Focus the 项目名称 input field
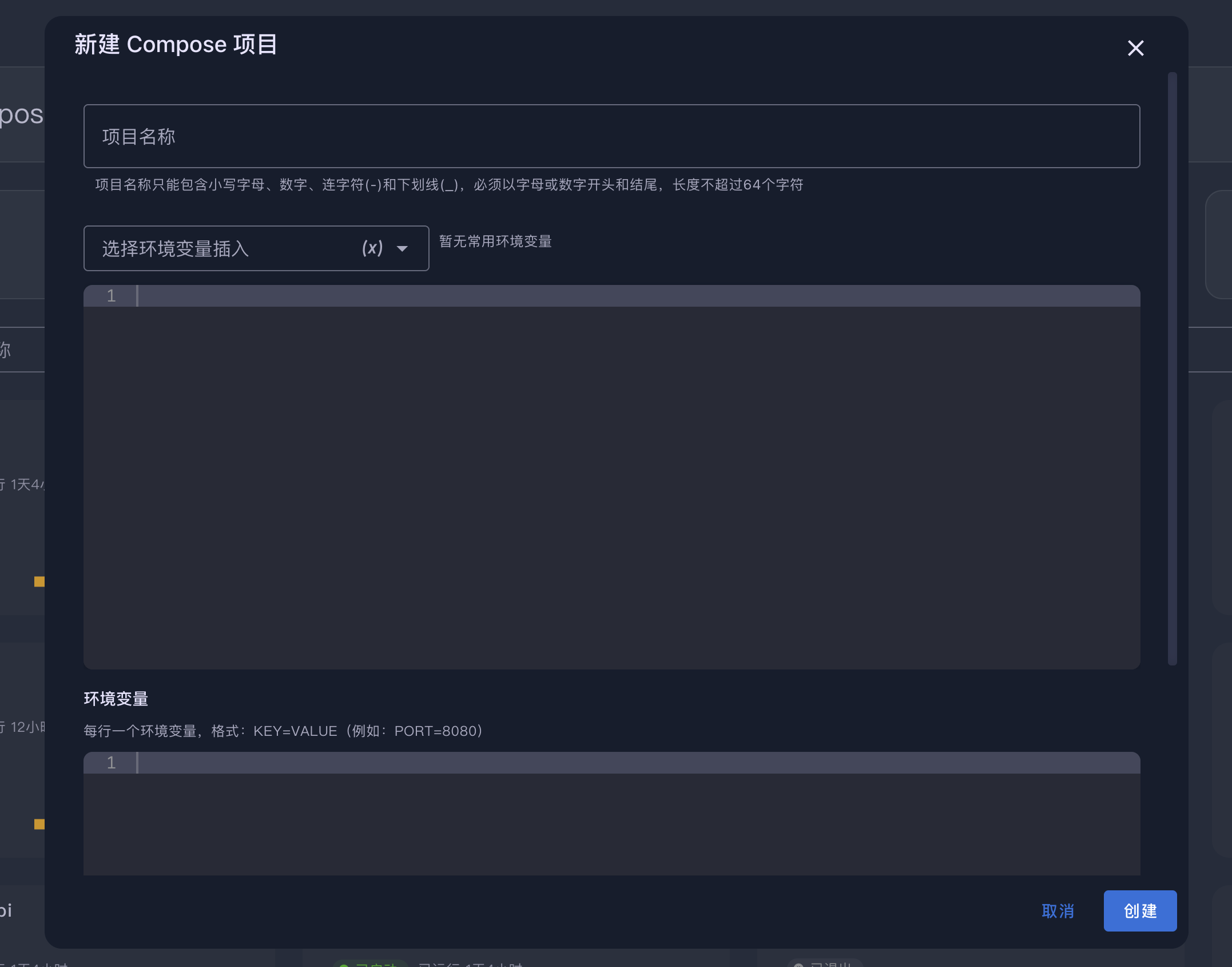1232x967 pixels. [x=611, y=136]
